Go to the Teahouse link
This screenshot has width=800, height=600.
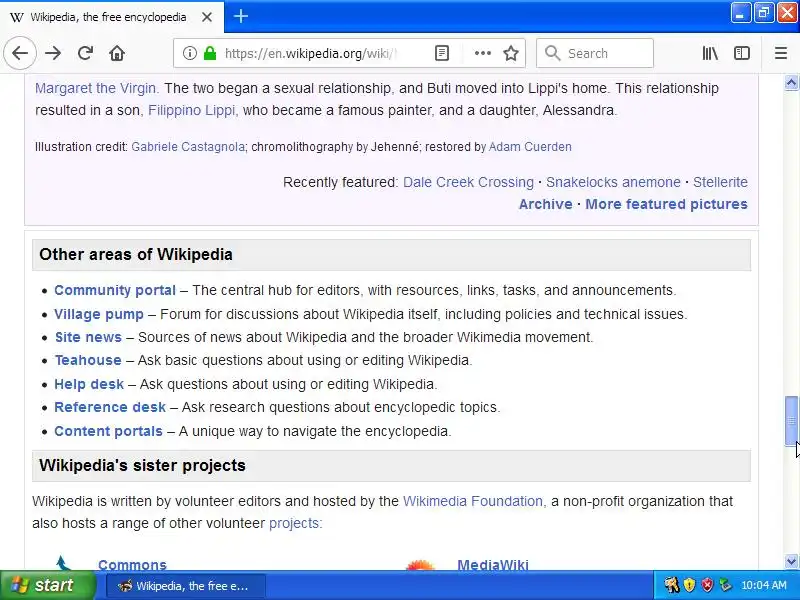[88, 360]
